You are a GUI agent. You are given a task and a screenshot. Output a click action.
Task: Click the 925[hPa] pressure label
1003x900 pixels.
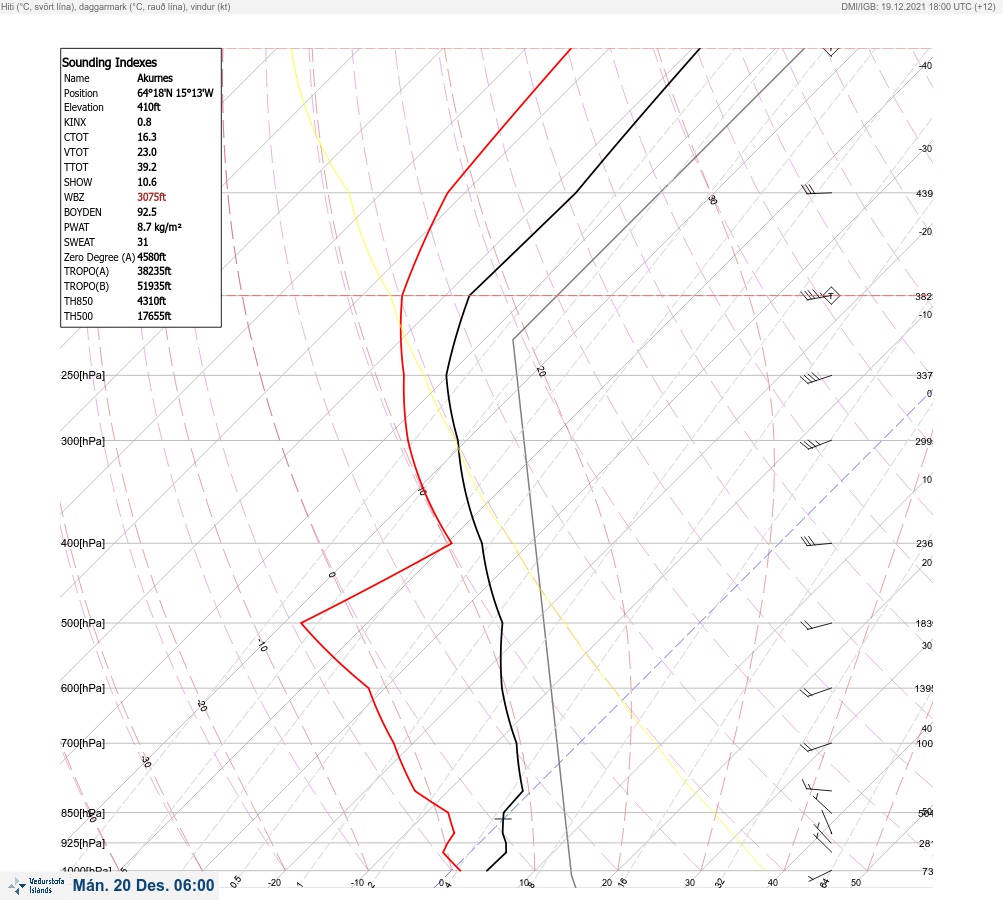[83, 843]
